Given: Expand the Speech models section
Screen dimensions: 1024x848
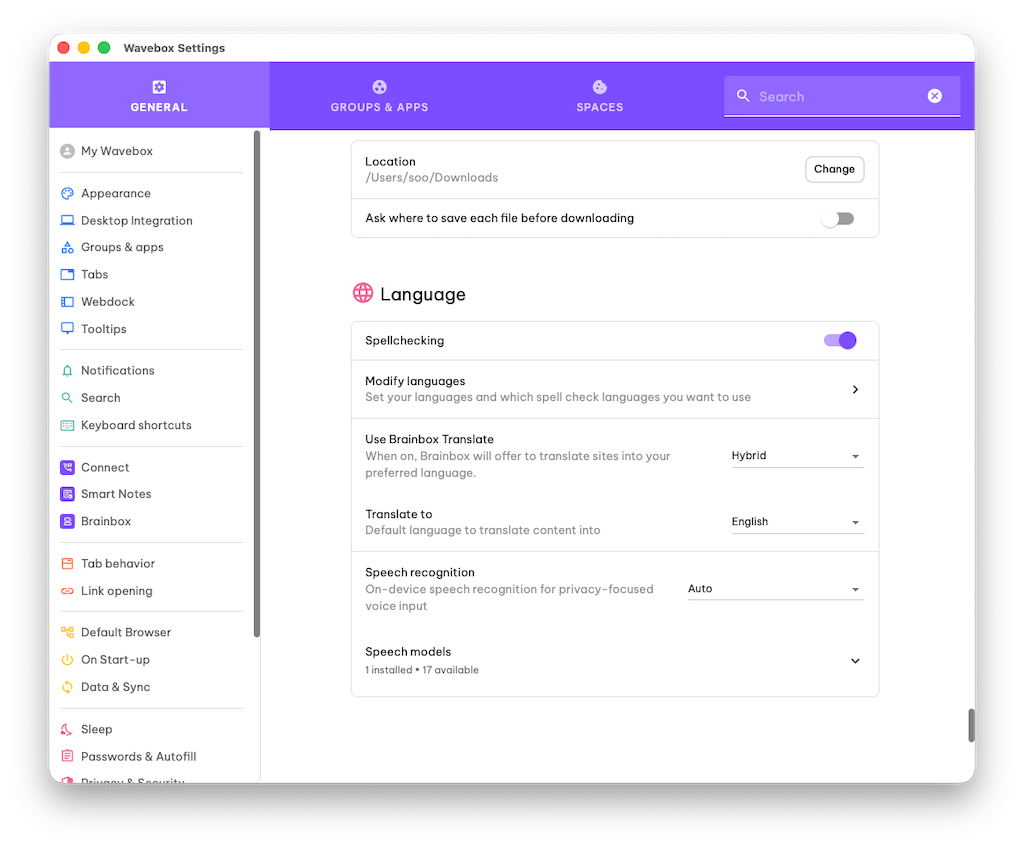Looking at the screenshot, I should click(x=855, y=661).
